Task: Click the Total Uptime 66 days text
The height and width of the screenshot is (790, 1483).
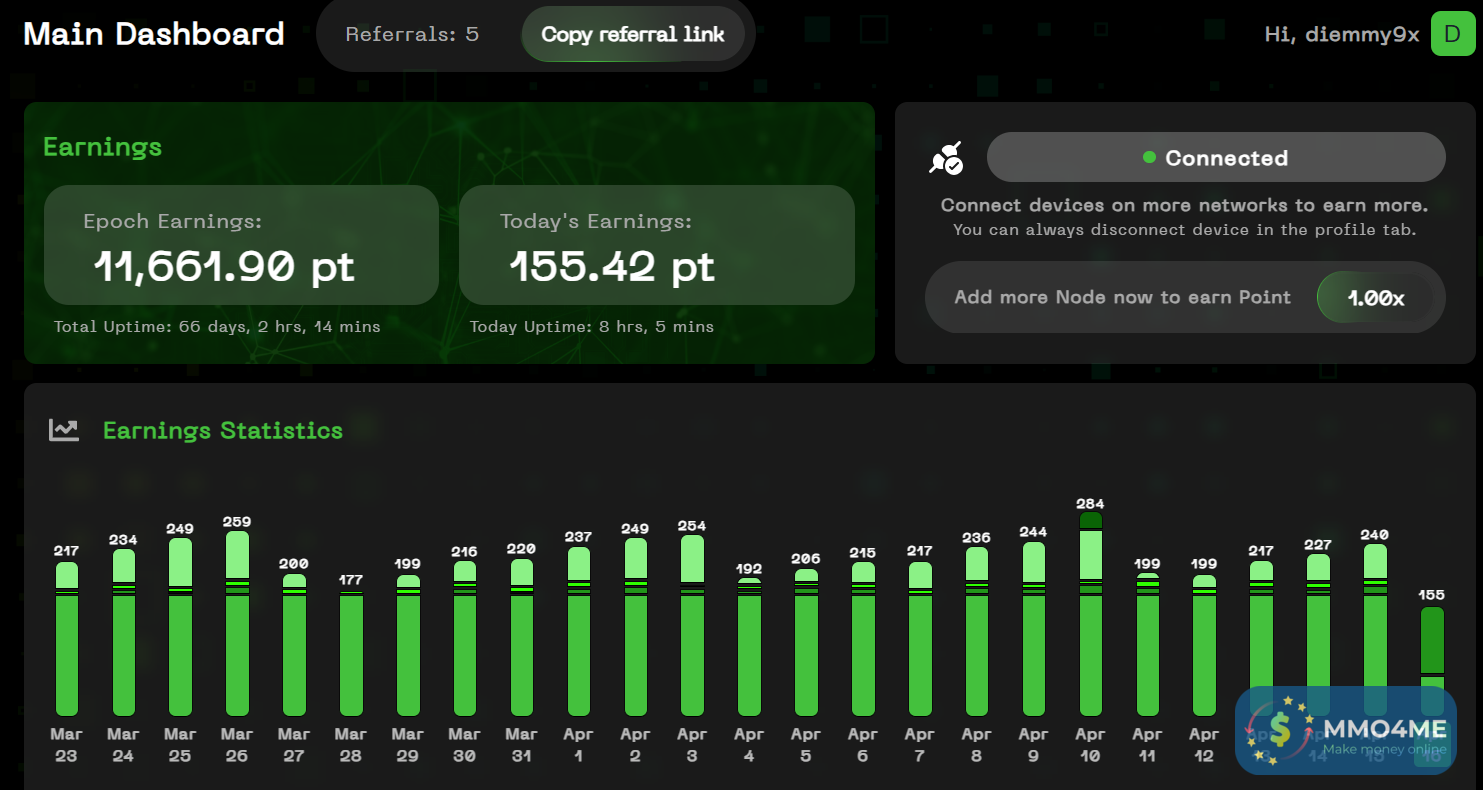Action: (x=217, y=326)
